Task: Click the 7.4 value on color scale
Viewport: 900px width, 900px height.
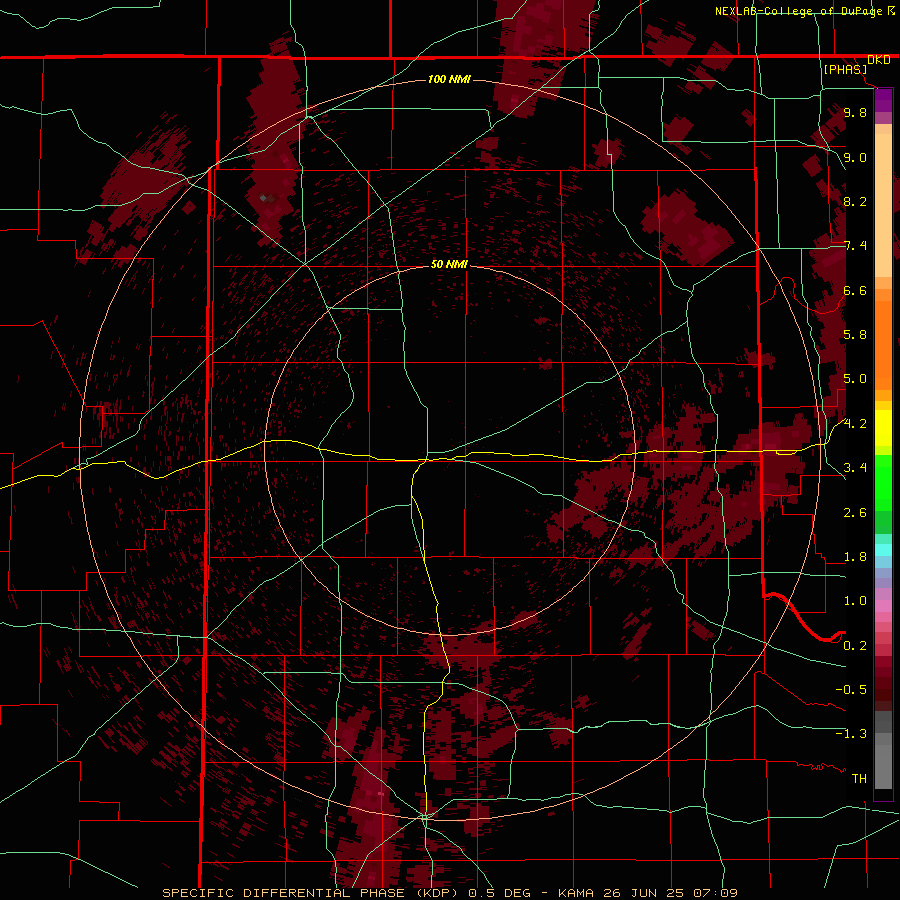Action: click(855, 246)
